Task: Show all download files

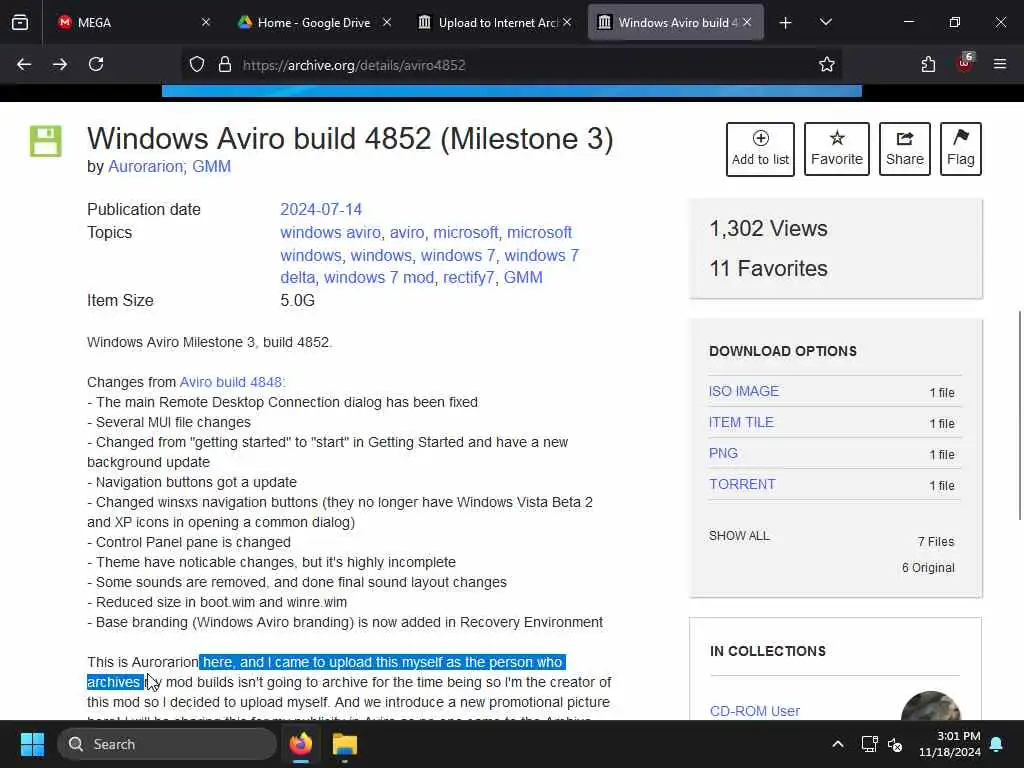Action: pyautogui.click(x=739, y=536)
